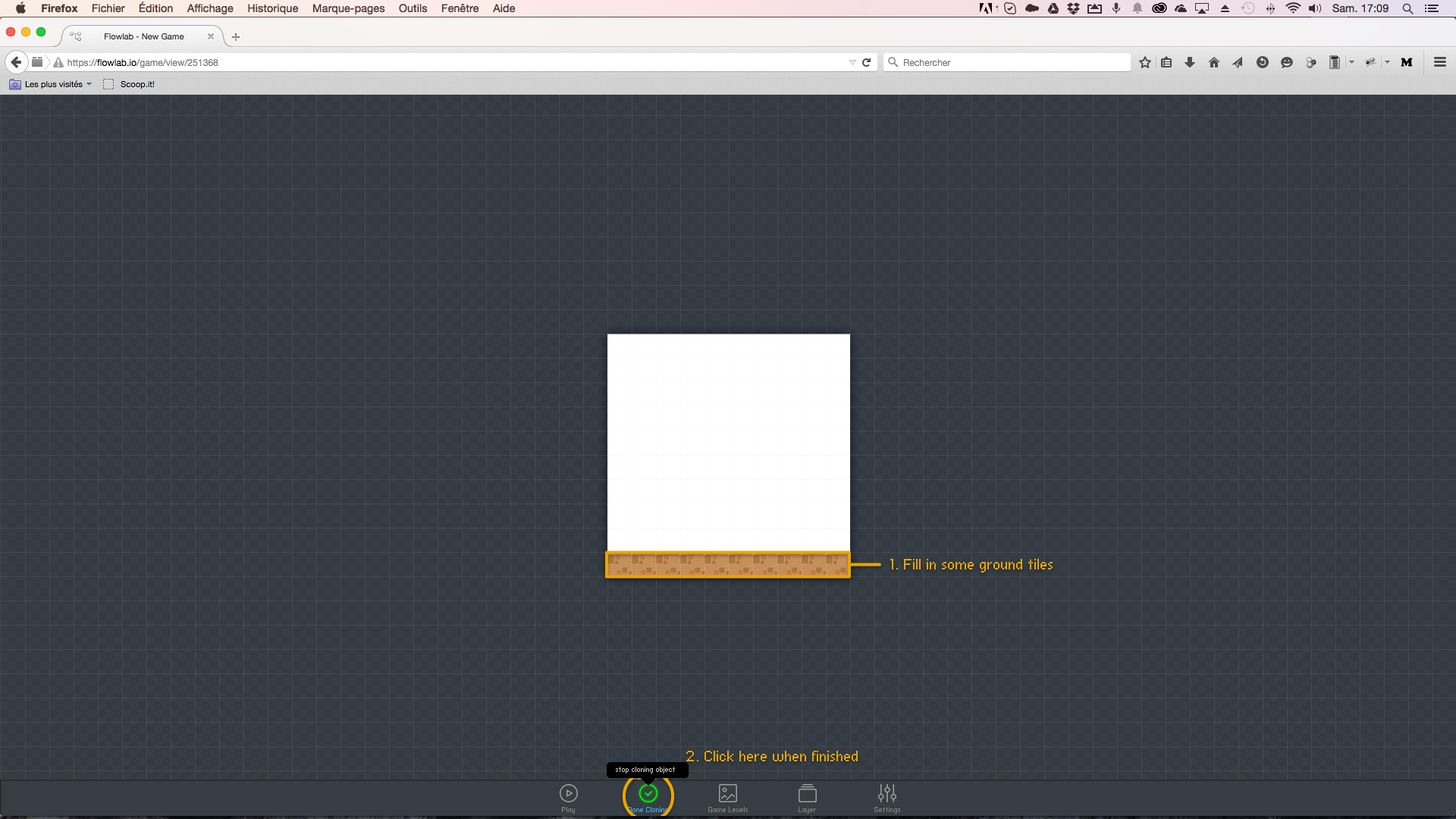Open volume control in menu bar
This screenshot has height=819, width=1456.
[1315, 8]
